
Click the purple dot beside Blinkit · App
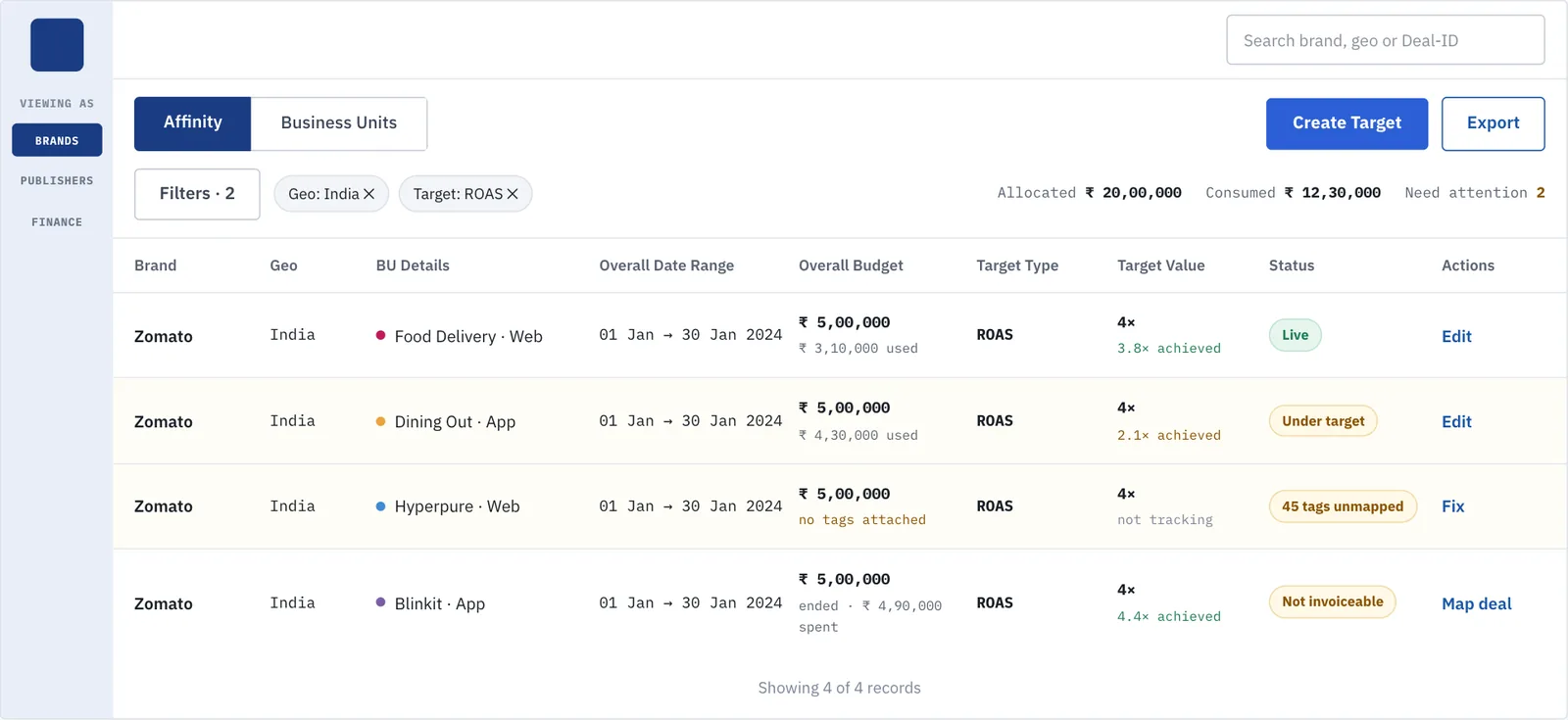(380, 602)
